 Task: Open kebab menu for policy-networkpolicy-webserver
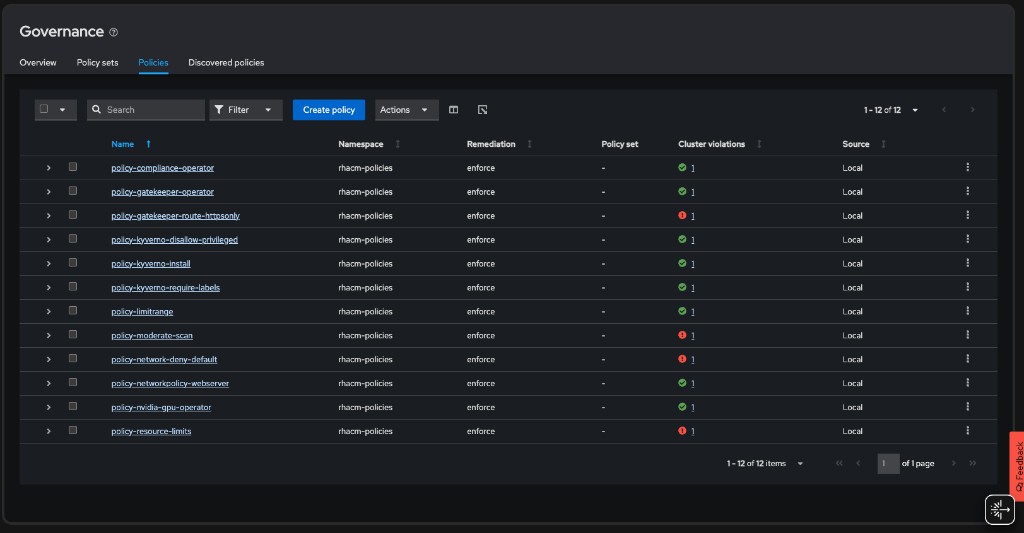click(967, 383)
